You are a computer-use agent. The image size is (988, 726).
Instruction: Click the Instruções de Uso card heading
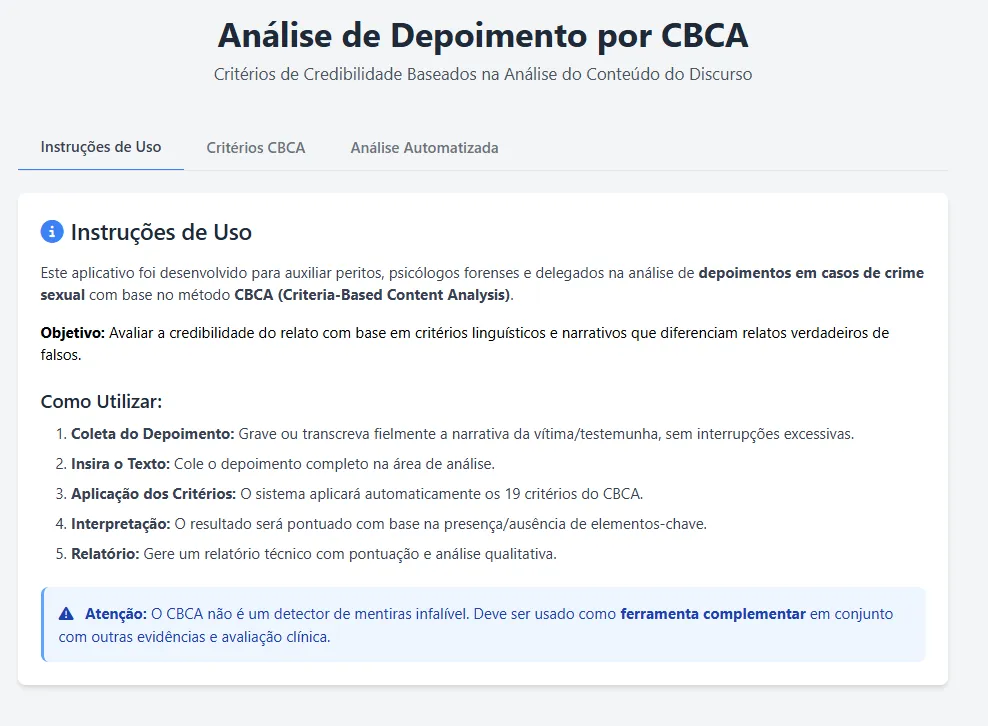tap(161, 232)
